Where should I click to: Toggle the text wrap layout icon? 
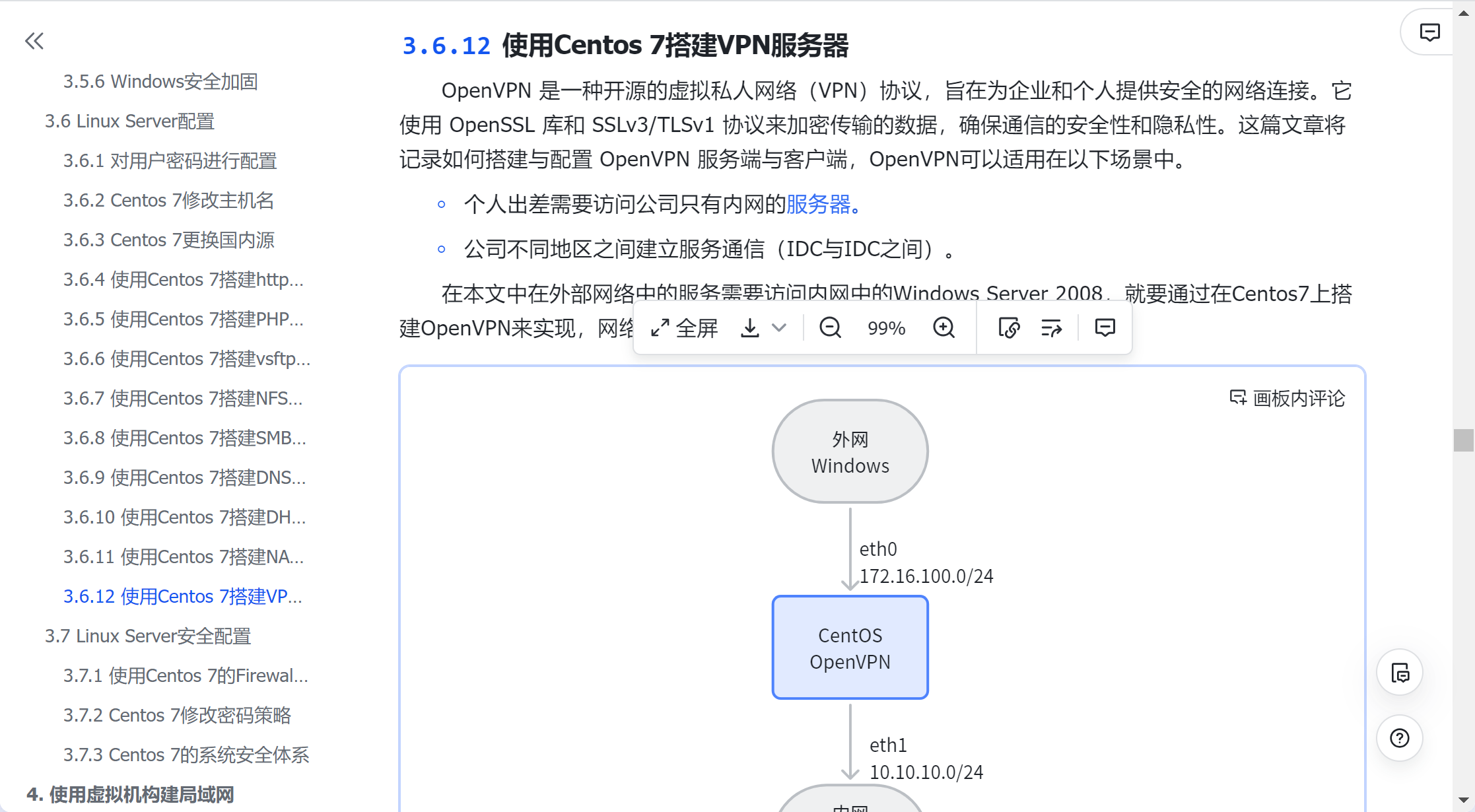coord(1051,327)
